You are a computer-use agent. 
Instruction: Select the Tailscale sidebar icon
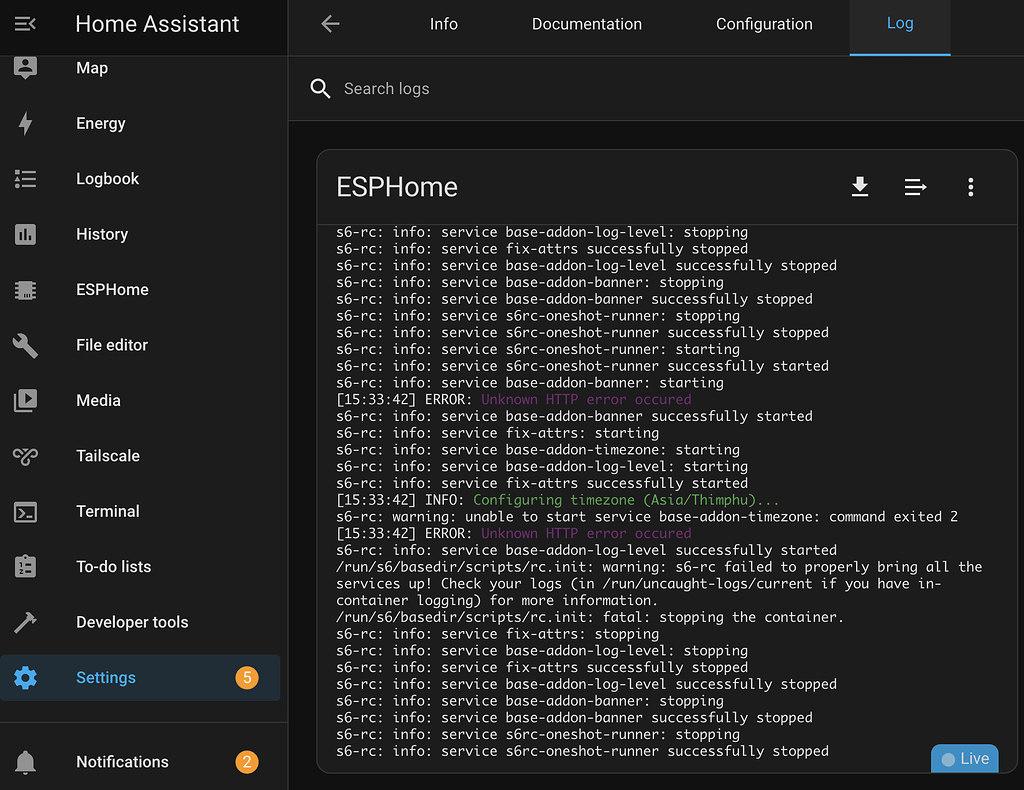[x=27, y=455]
